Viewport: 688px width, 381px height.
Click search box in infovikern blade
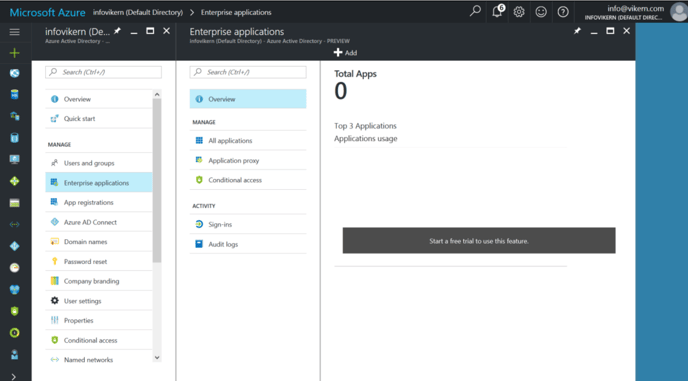click(x=103, y=72)
